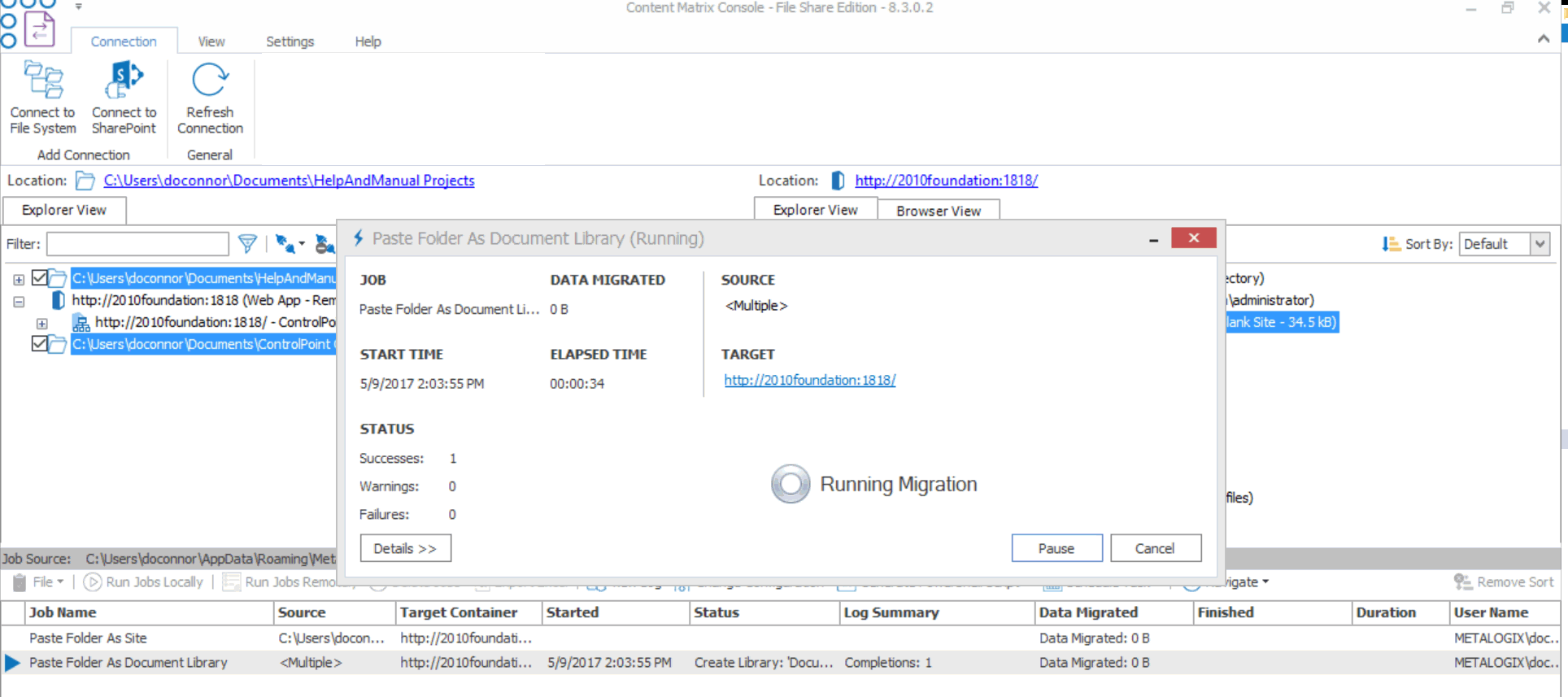This screenshot has height=697, width=1568.
Task: Click the Sort By icon
Action: click(1391, 243)
